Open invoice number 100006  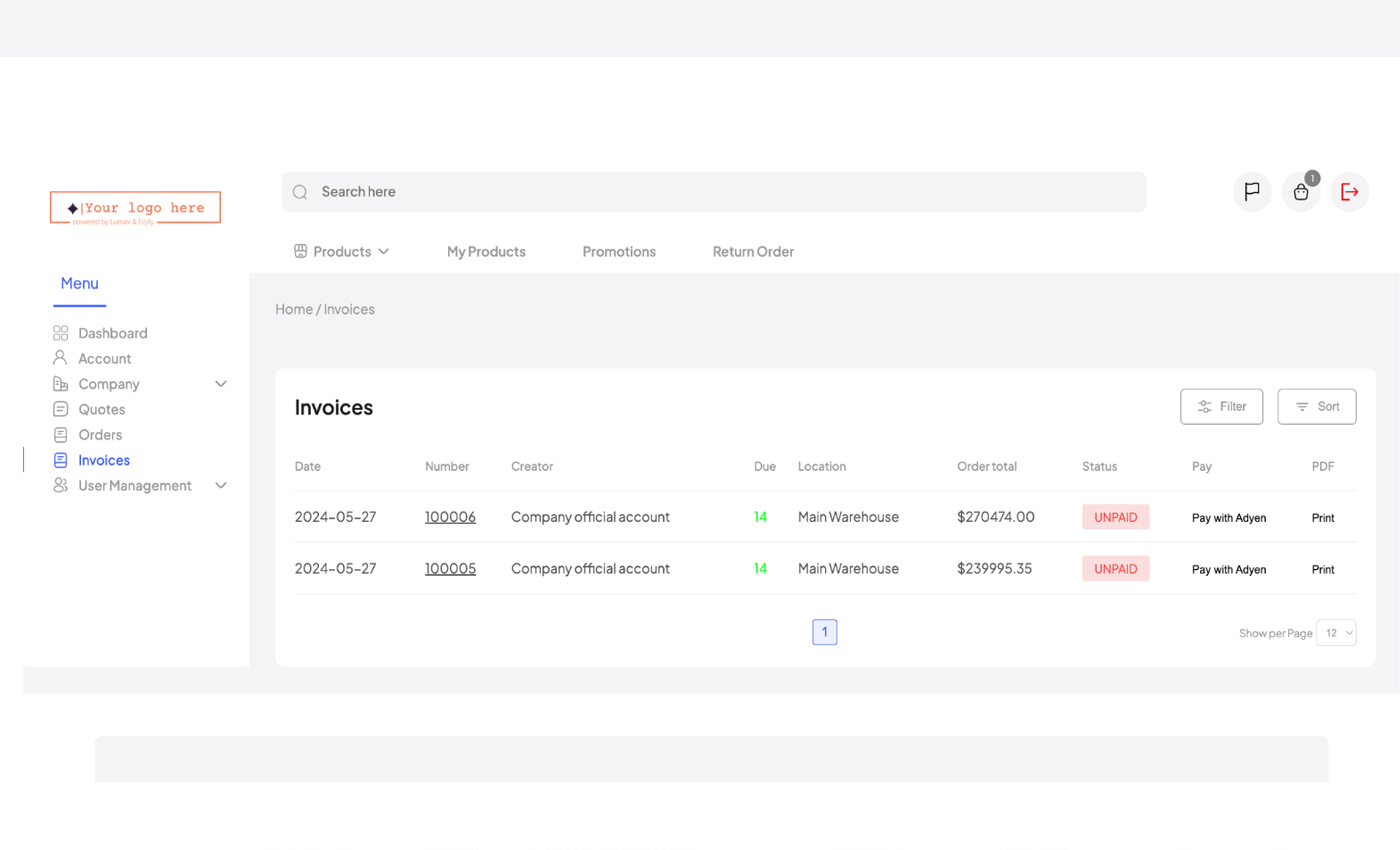[450, 517]
